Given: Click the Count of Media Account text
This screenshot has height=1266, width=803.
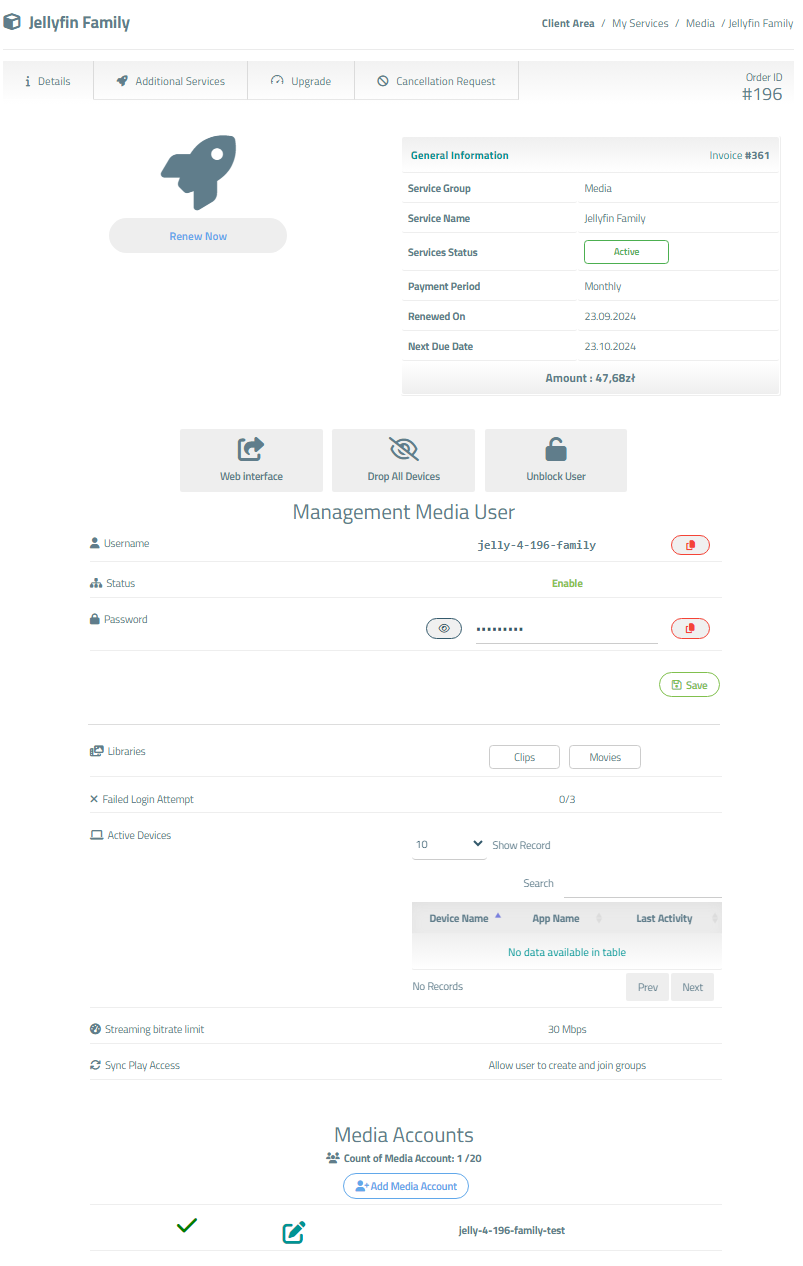Looking at the screenshot, I should click(413, 1158).
